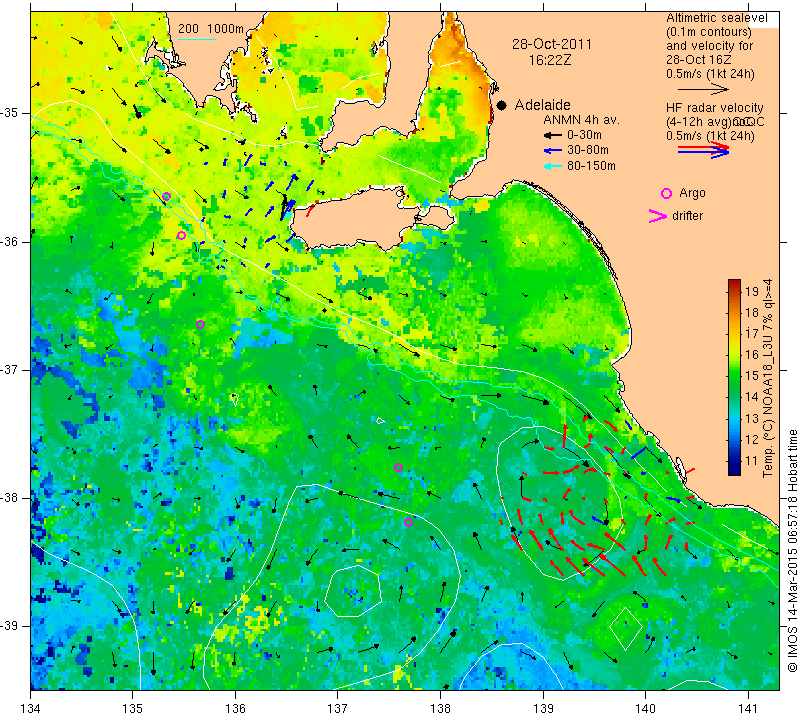Click the blue 30-80m ANMN arrow symbol
The image size is (800, 720).
(x=552, y=151)
